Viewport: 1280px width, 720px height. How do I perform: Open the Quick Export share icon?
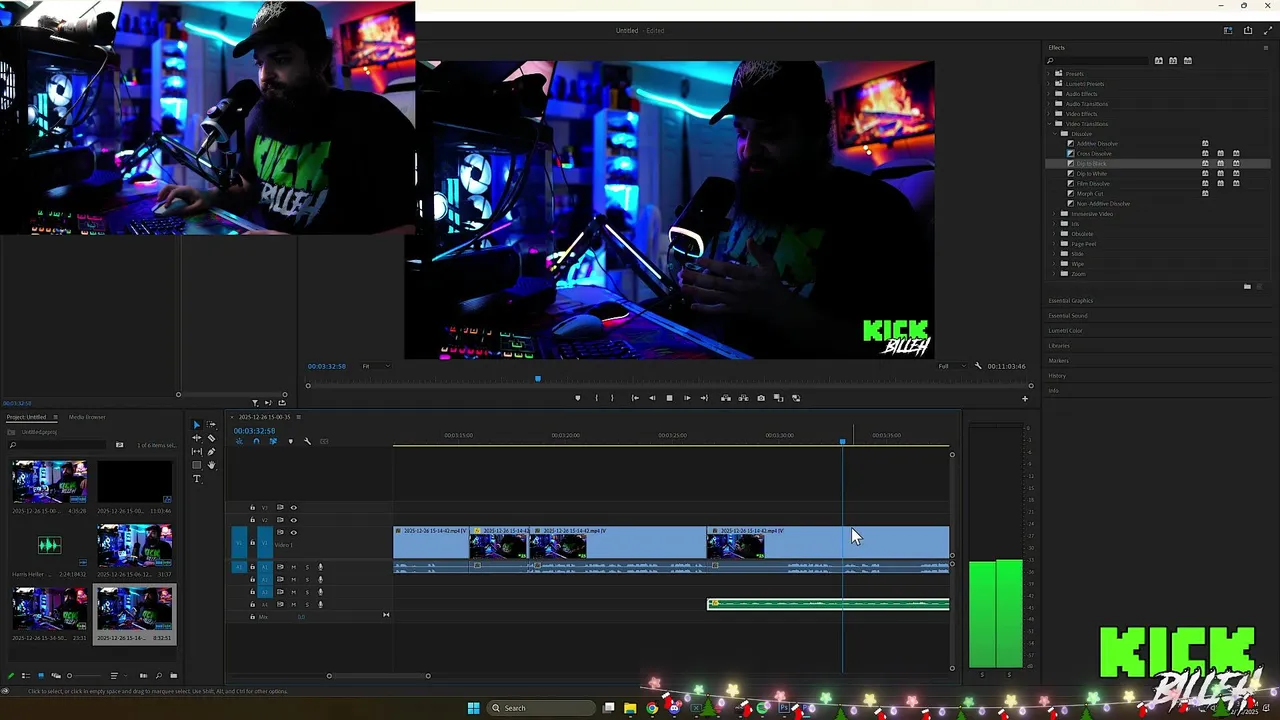tap(1248, 30)
